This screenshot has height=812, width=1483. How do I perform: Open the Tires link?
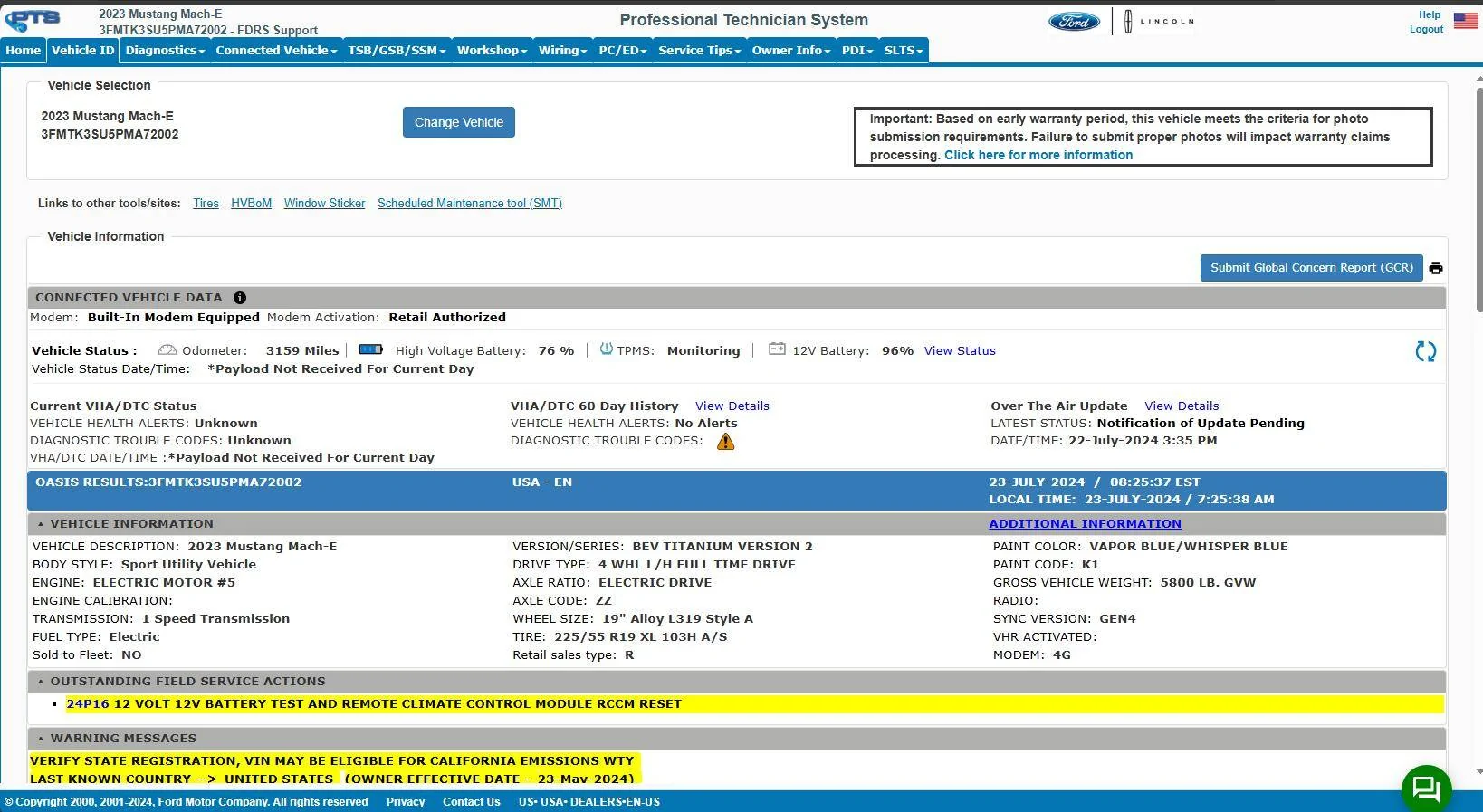pos(206,204)
